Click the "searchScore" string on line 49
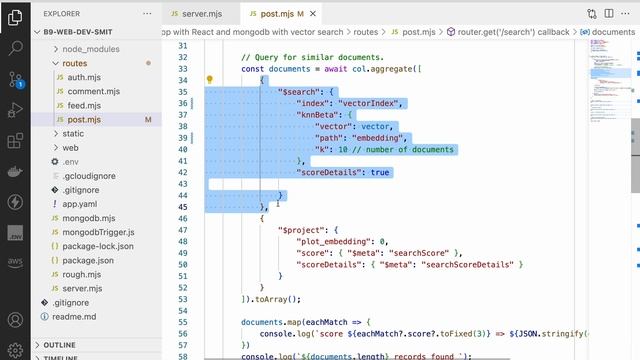Image resolution: width=640 pixels, height=360 pixels. [x=419, y=253]
